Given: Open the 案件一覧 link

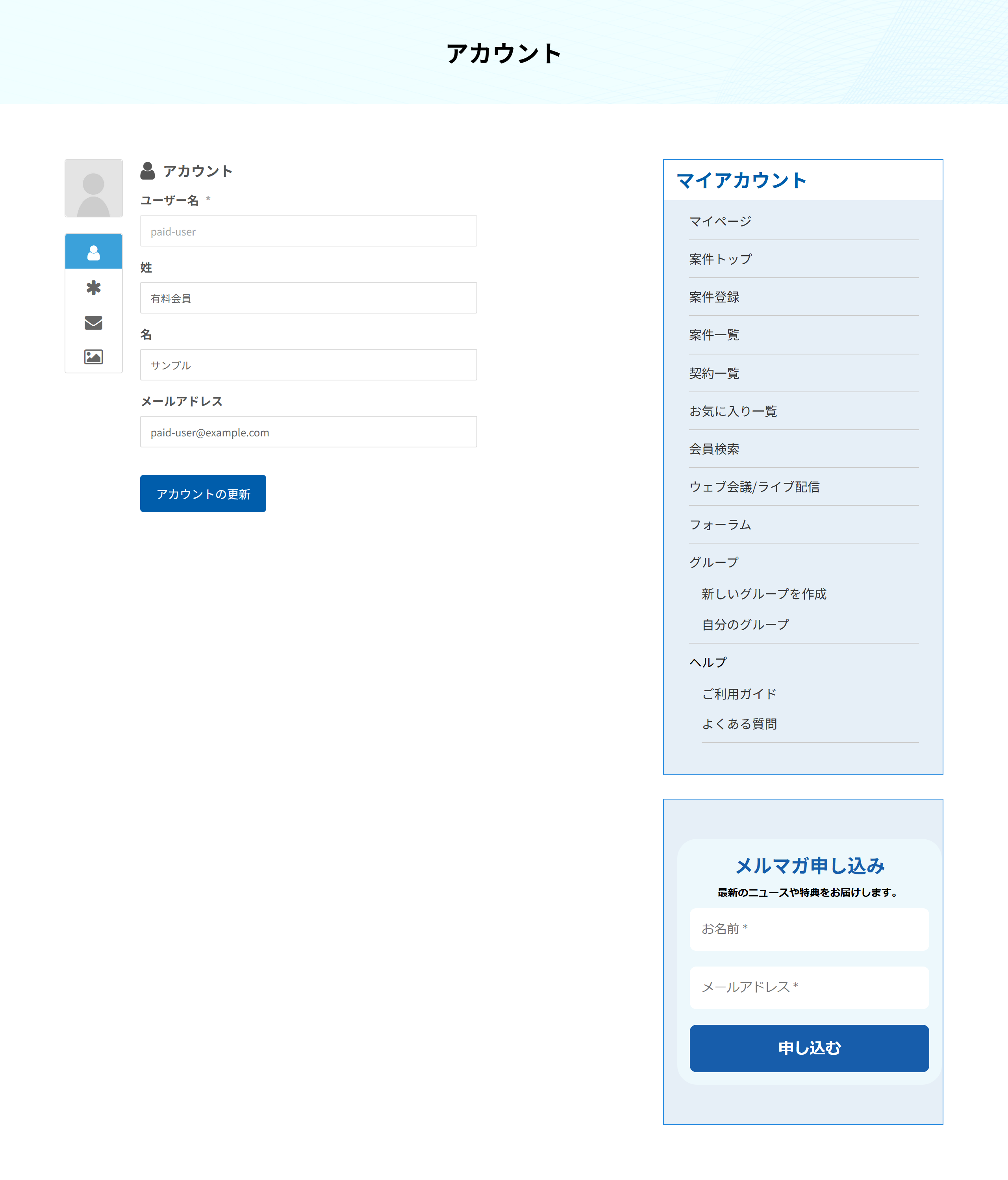Looking at the screenshot, I should click(x=714, y=335).
